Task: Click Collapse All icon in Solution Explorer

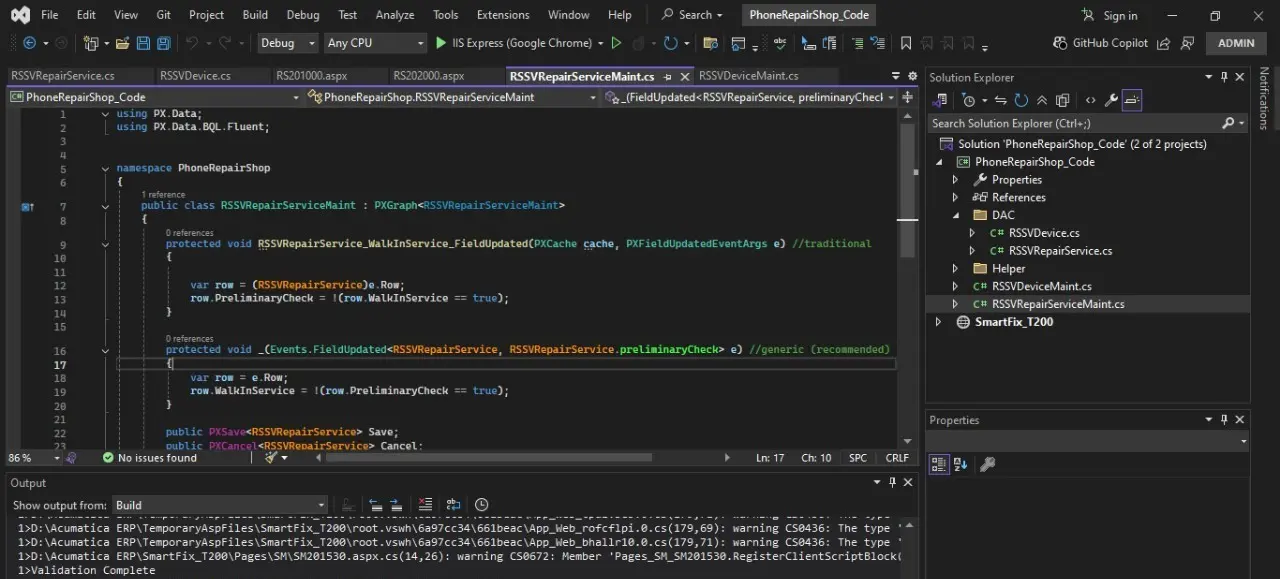Action: tap(1042, 100)
